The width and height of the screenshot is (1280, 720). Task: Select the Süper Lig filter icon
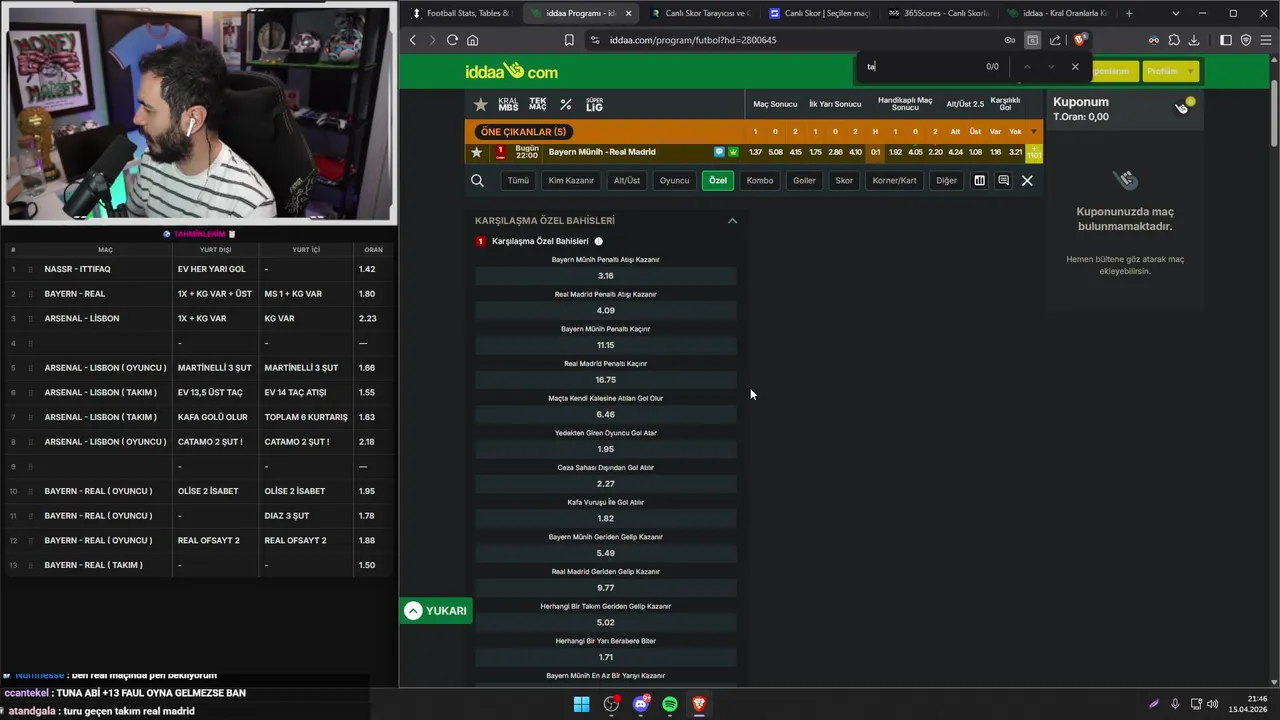[594, 104]
